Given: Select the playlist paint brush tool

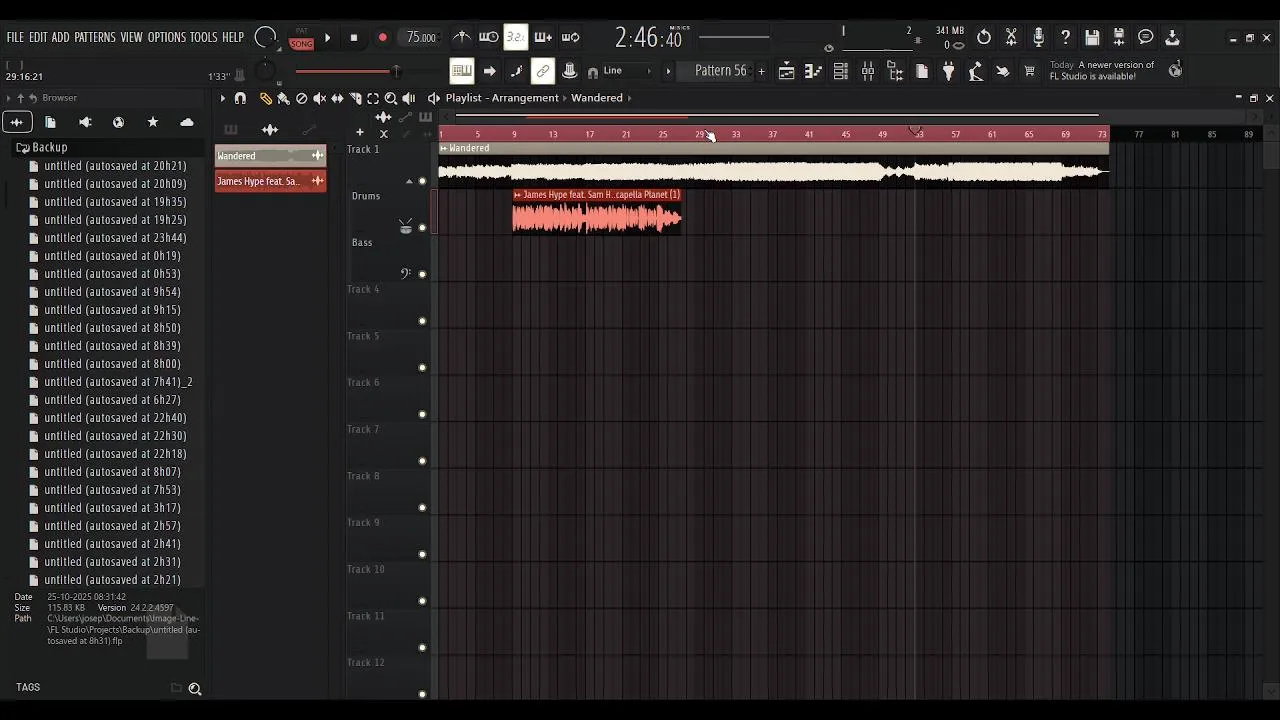Looking at the screenshot, I should [x=284, y=98].
